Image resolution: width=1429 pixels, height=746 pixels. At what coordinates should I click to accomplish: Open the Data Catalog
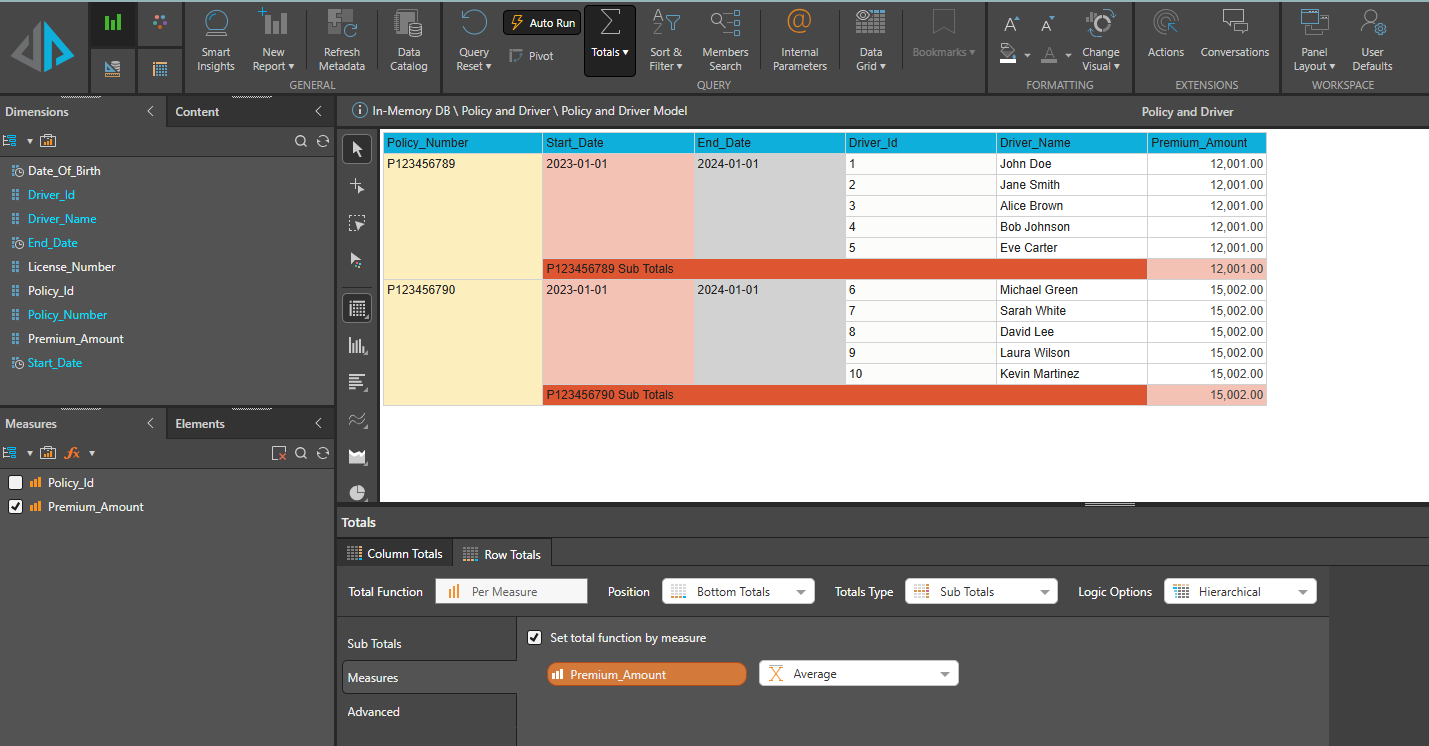coord(408,40)
